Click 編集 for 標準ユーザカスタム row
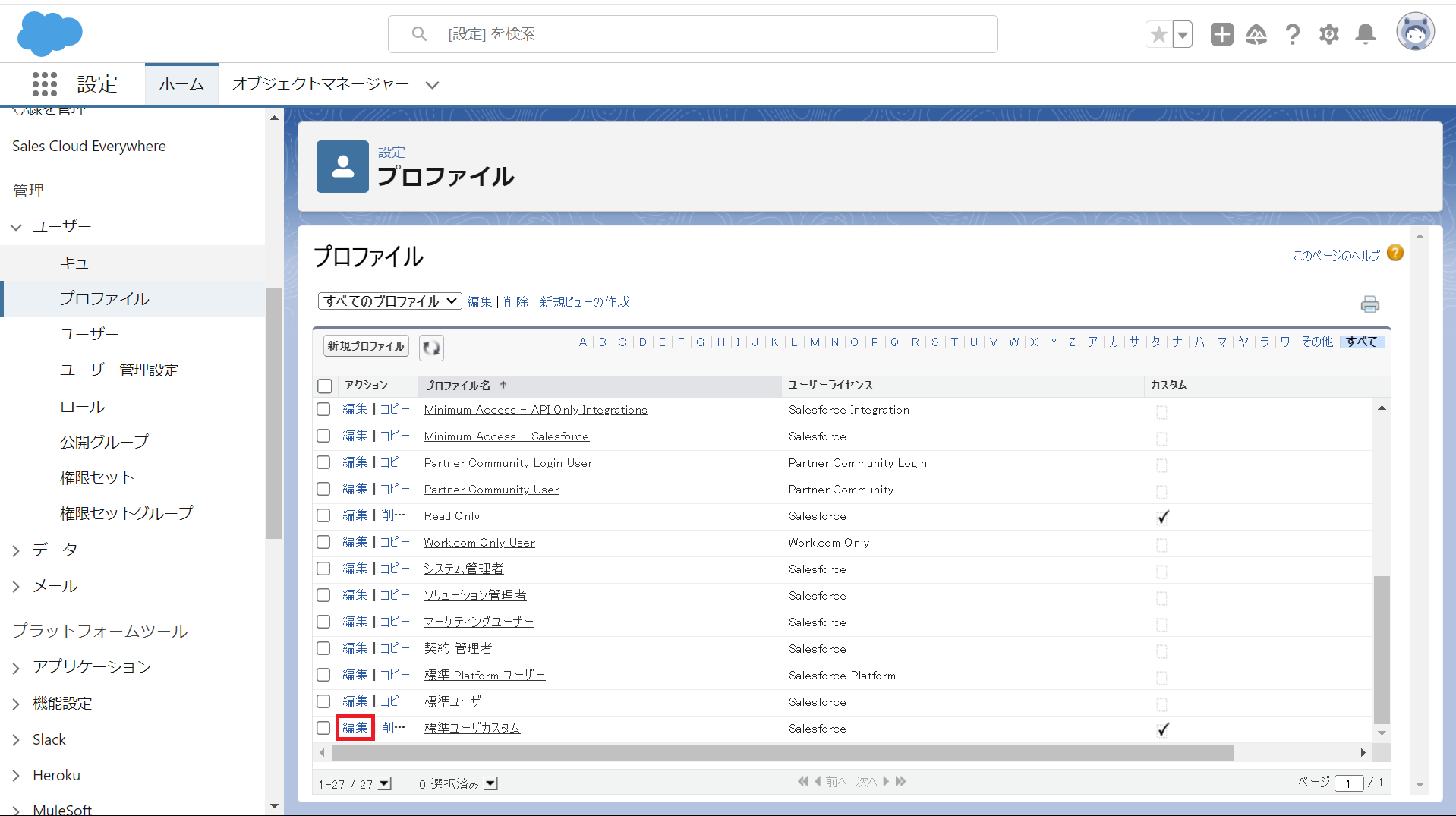 coord(355,728)
